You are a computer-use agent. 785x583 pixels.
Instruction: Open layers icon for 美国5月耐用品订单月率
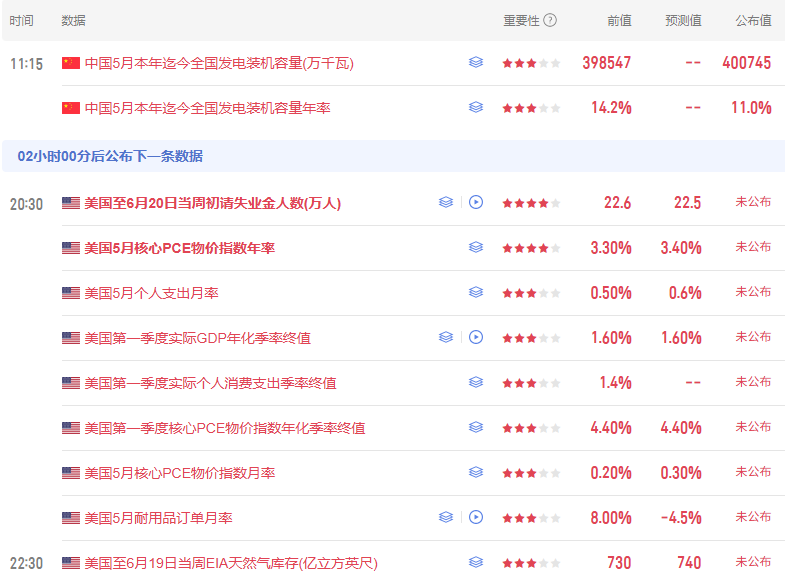click(x=446, y=517)
